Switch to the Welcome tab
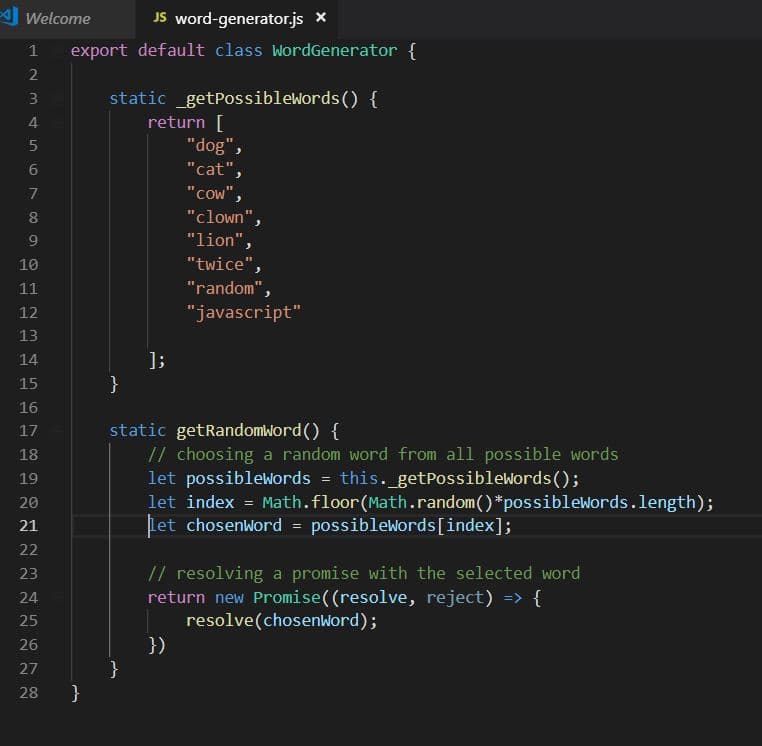 coord(57,19)
